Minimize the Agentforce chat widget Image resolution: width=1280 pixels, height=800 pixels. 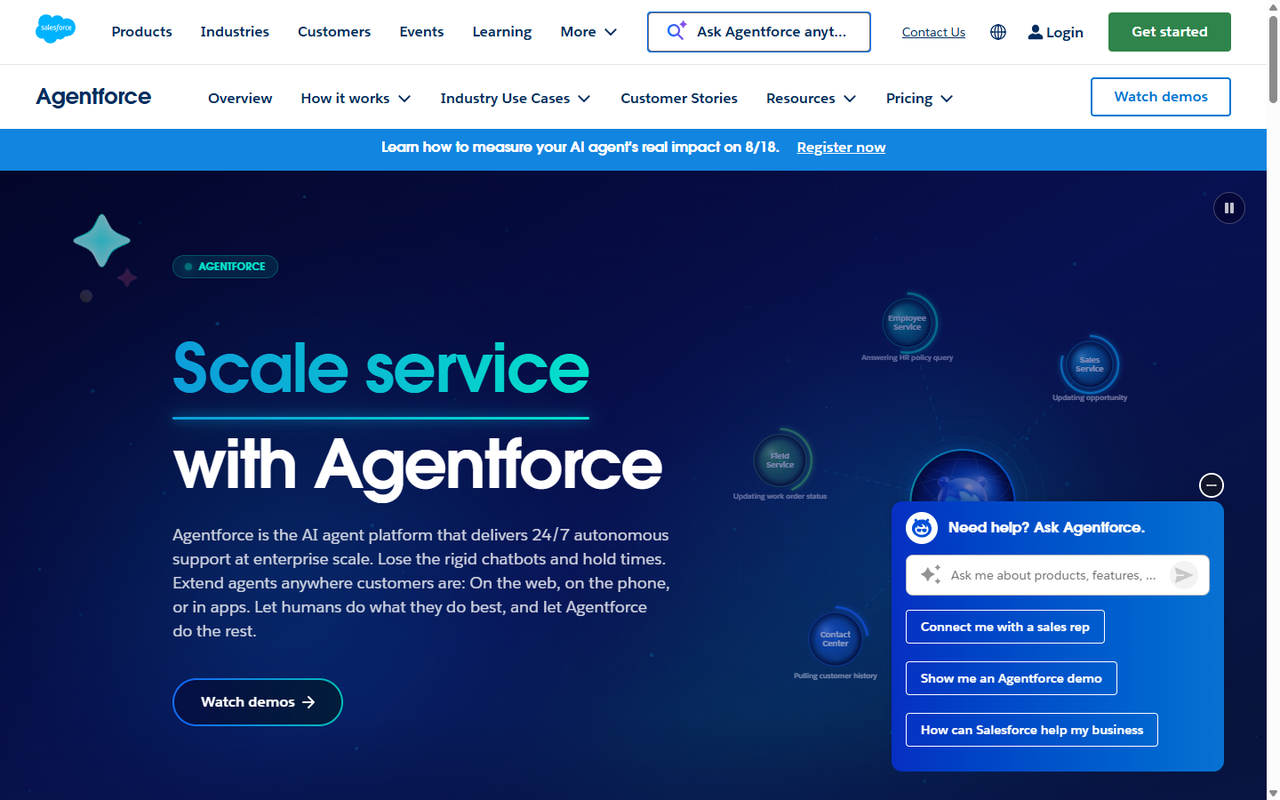(1211, 485)
